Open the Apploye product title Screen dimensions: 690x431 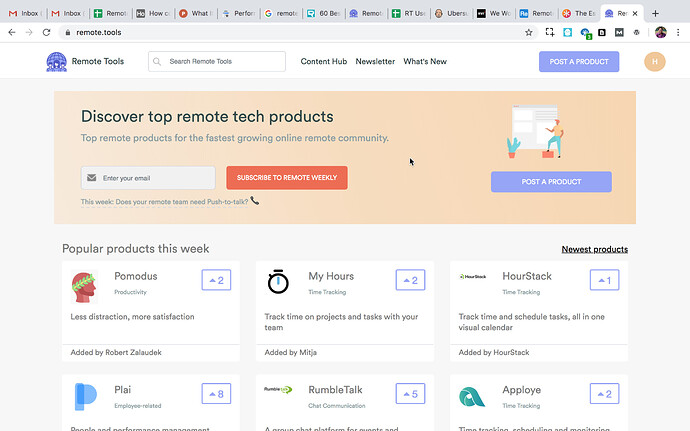[521, 390]
